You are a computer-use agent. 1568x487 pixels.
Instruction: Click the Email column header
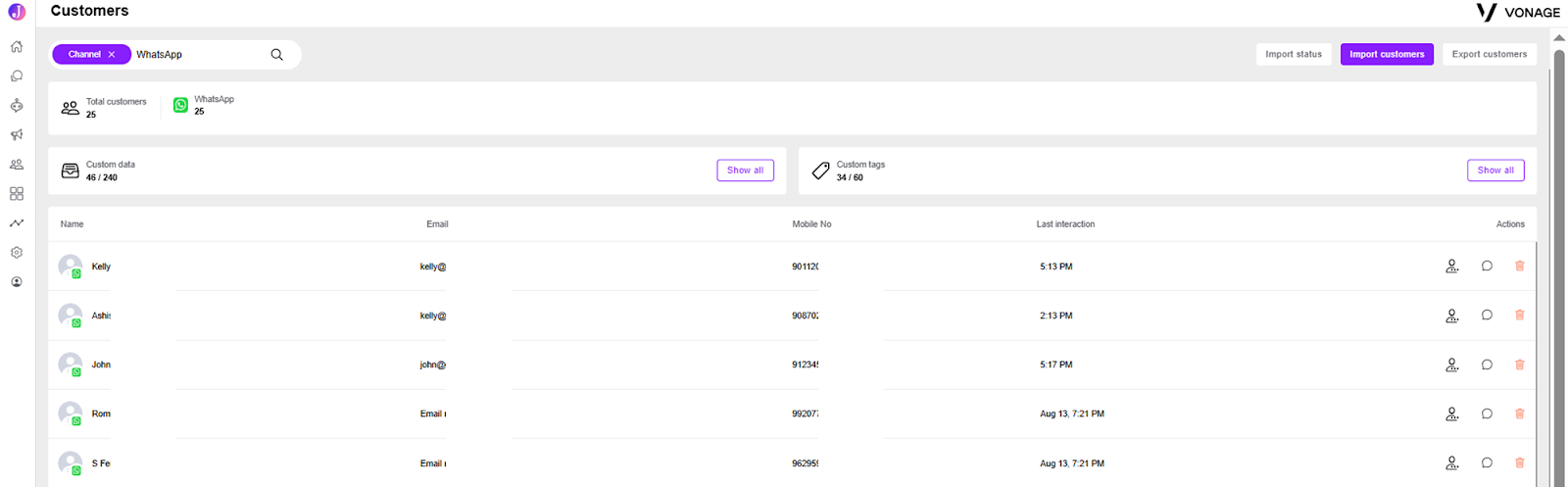click(437, 224)
